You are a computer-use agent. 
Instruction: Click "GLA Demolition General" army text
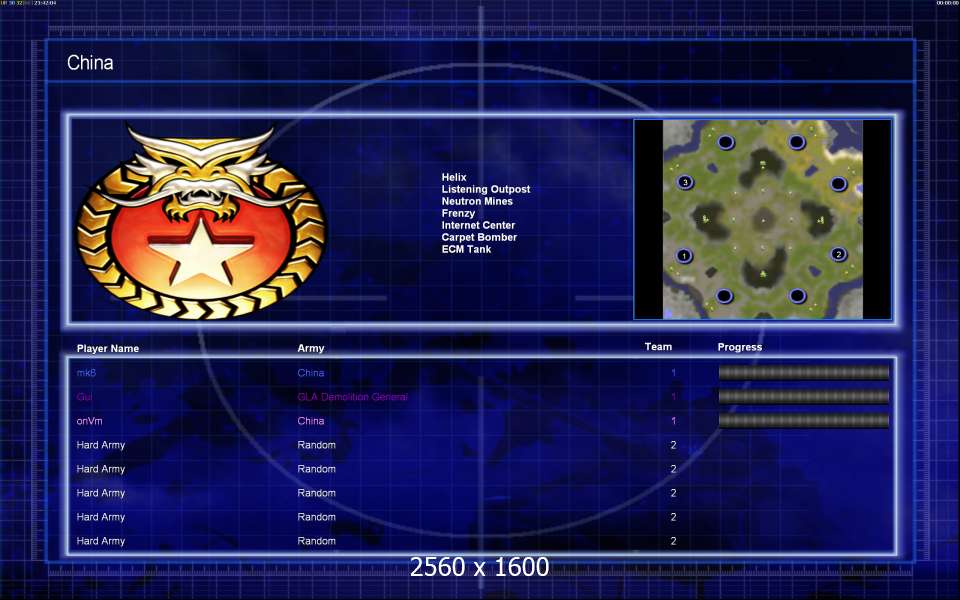(x=353, y=397)
